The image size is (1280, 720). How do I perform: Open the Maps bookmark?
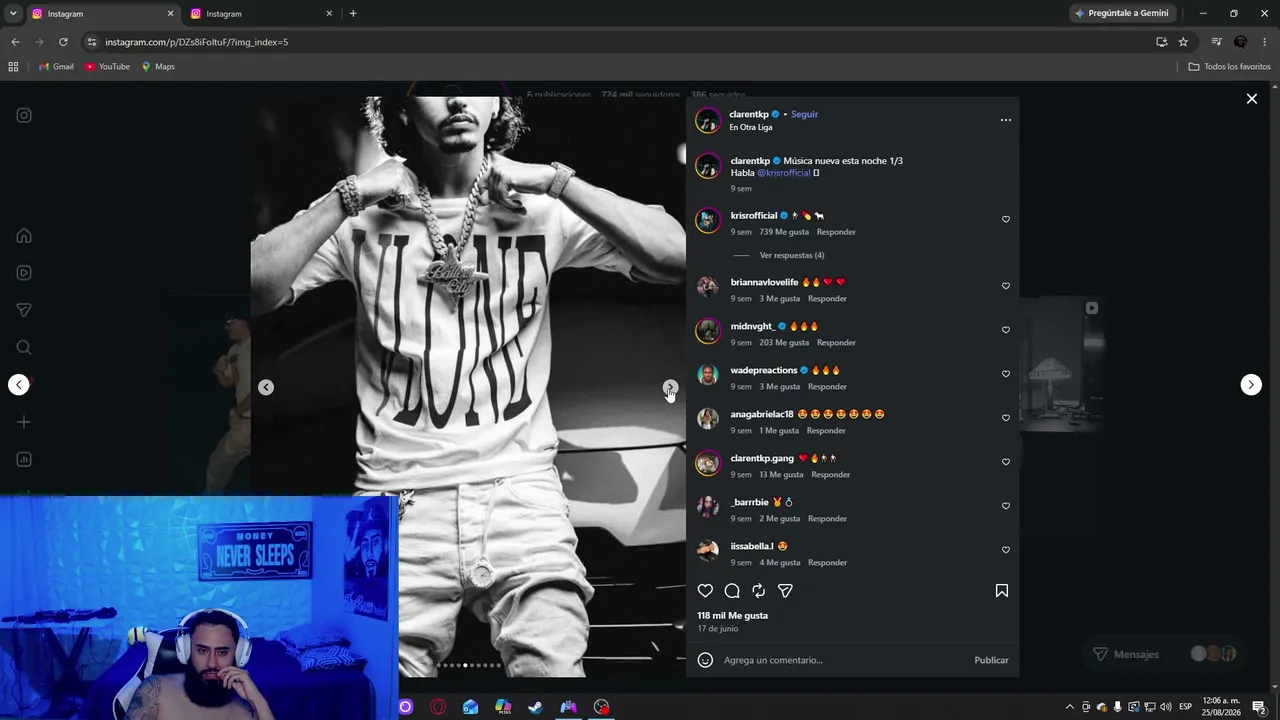click(x=158, y=67)
